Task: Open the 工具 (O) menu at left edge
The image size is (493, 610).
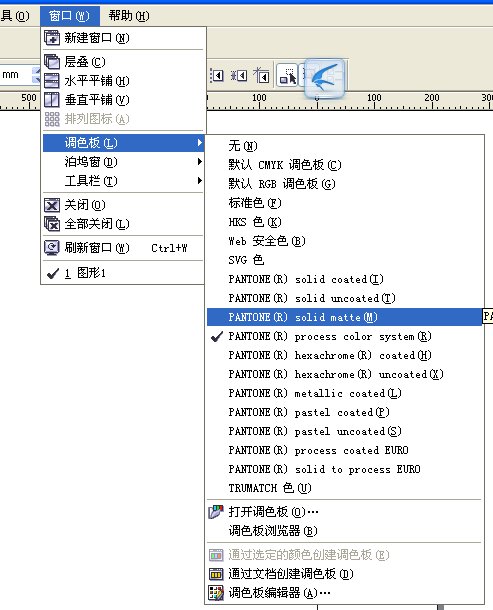Action: (x=15, y=16)
